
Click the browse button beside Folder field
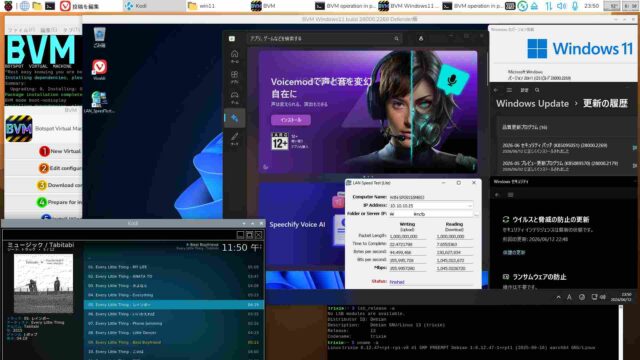point(476,214)
